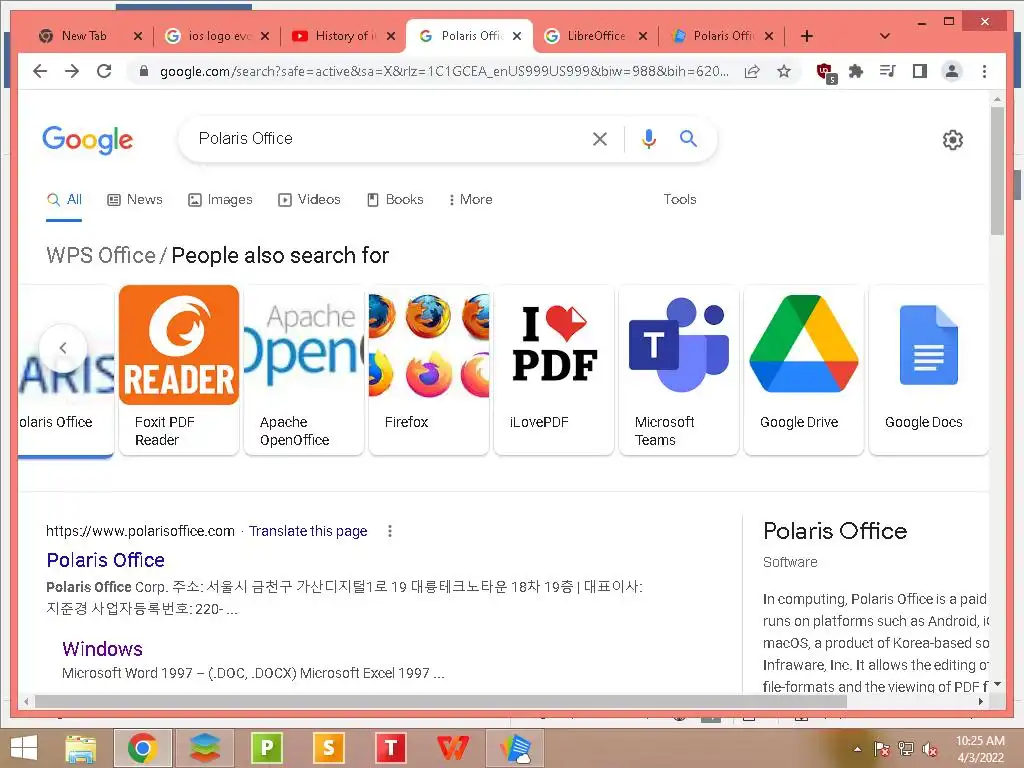Click the page's vertical scrollbar
The height and width of the screenshot is (768, 1024).
tap(997, 170)
